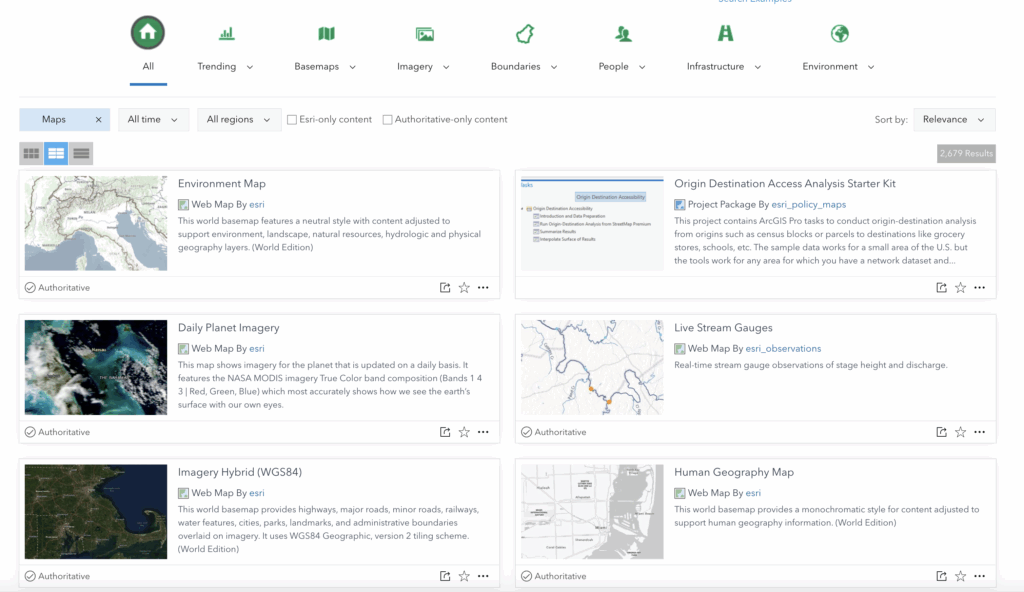
Task: Click the Basemaps map icon
Action: (326, 34)
